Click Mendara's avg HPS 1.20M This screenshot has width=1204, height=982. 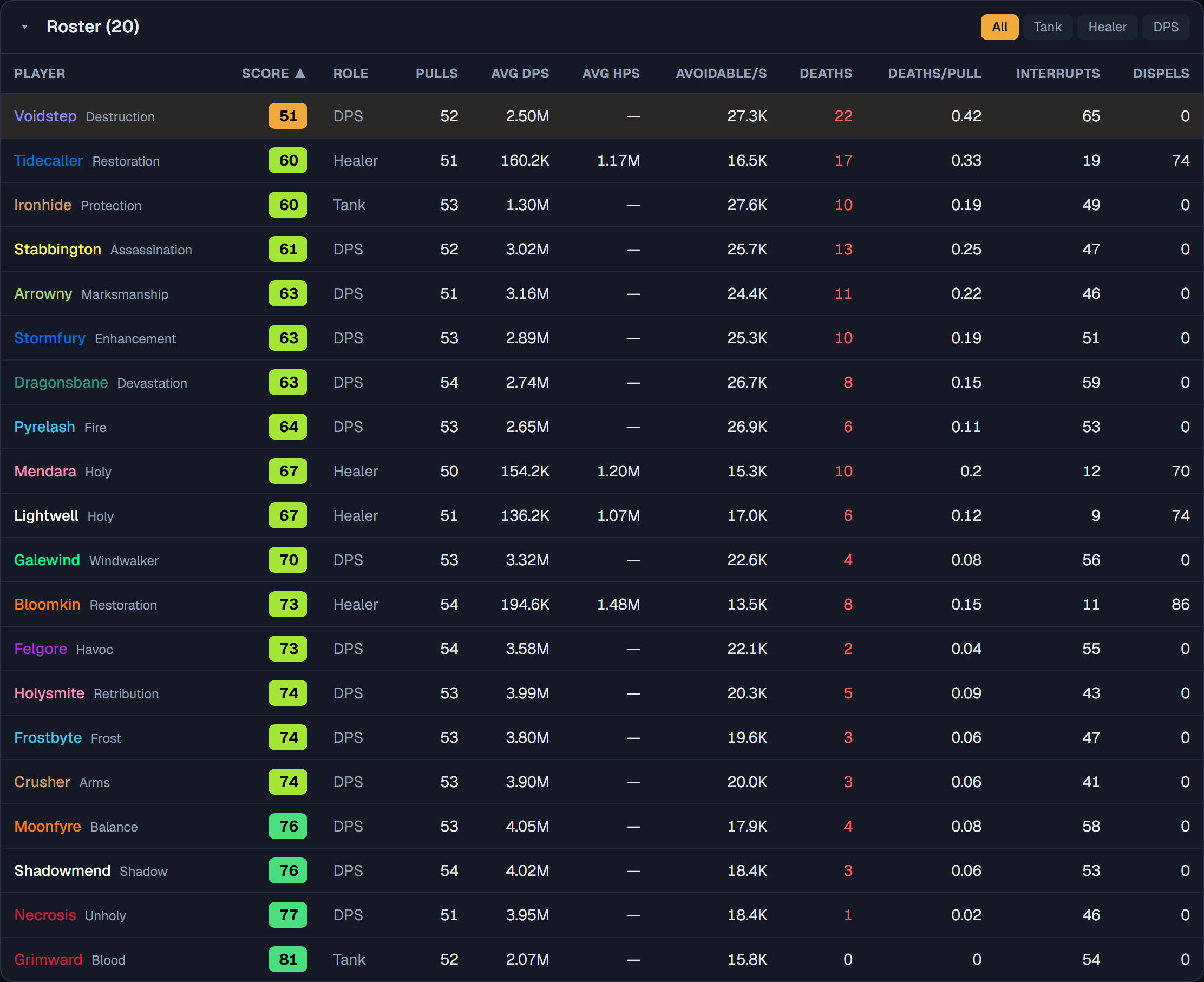coord(618,471)
